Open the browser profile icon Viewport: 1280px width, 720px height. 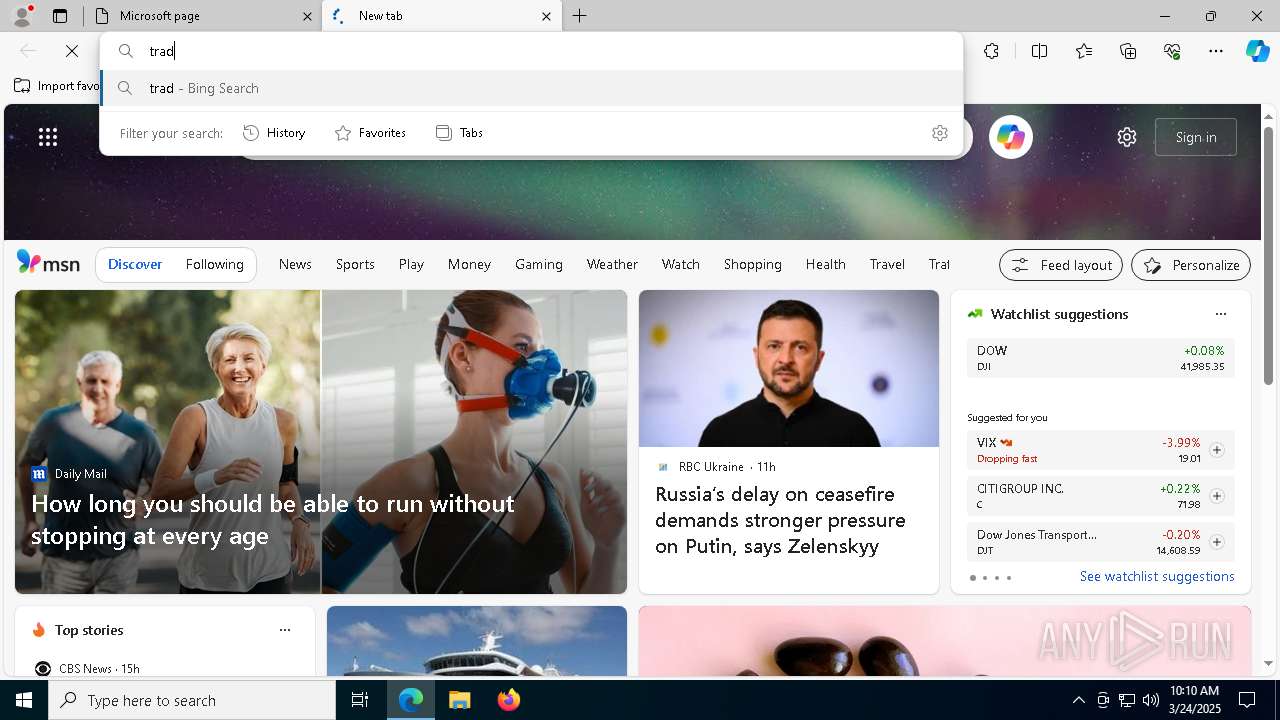(x=22, y=16)
